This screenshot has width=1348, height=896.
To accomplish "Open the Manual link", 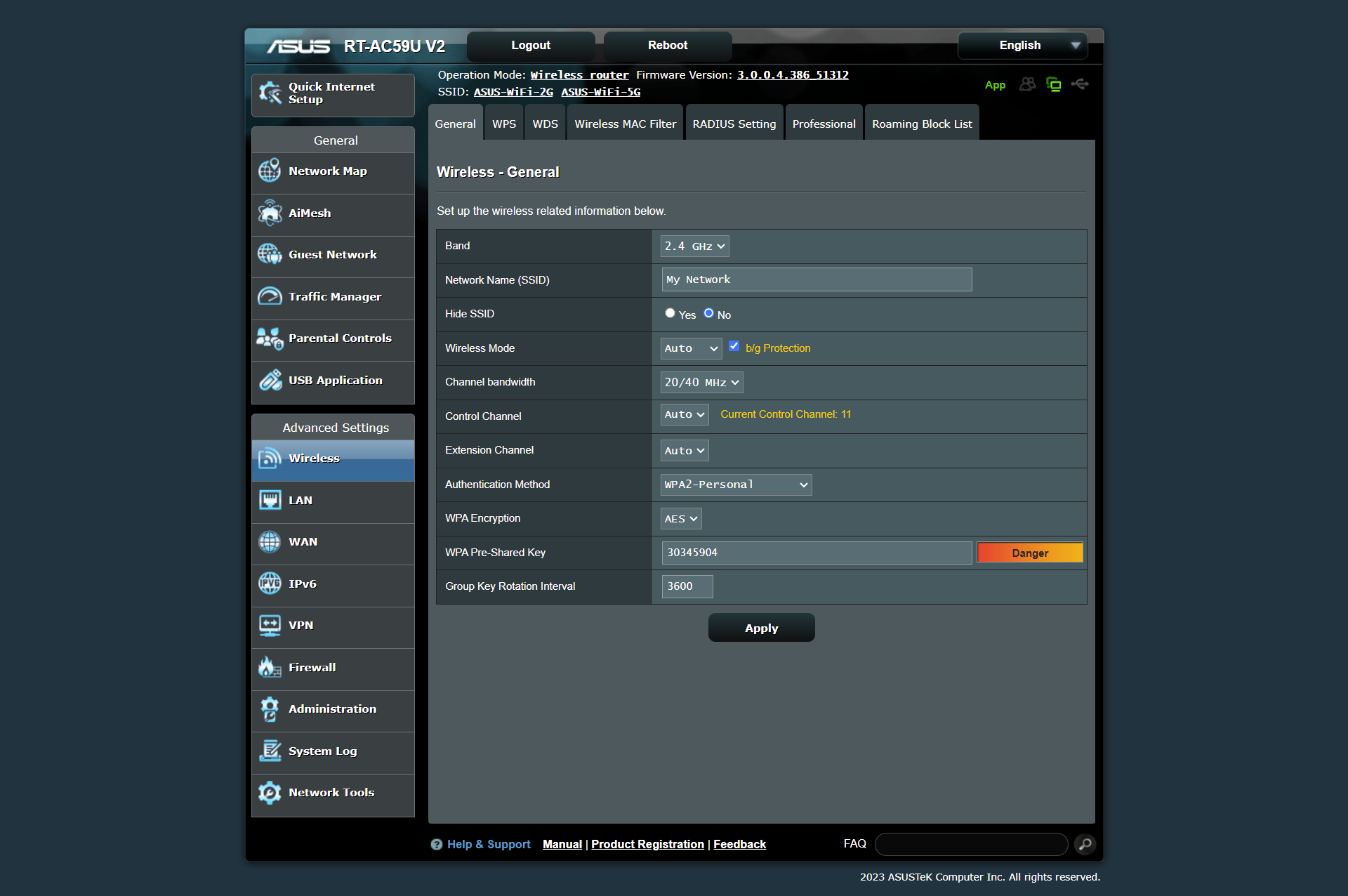I will tap(562, 844).
